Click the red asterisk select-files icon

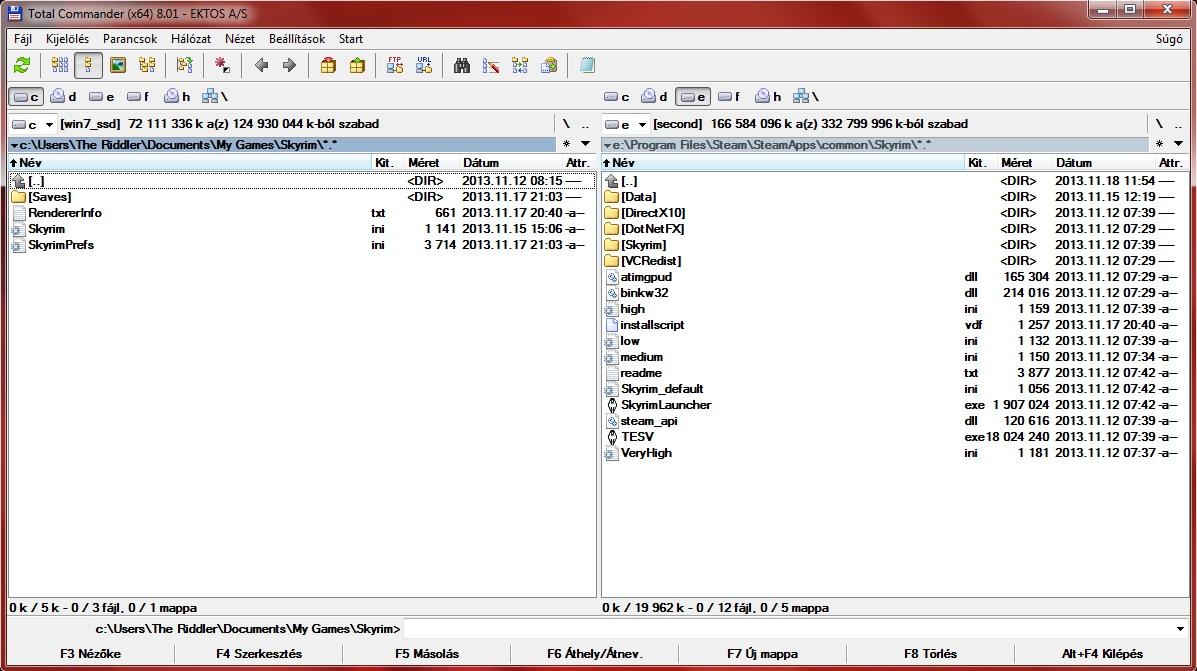click(222, 66)
